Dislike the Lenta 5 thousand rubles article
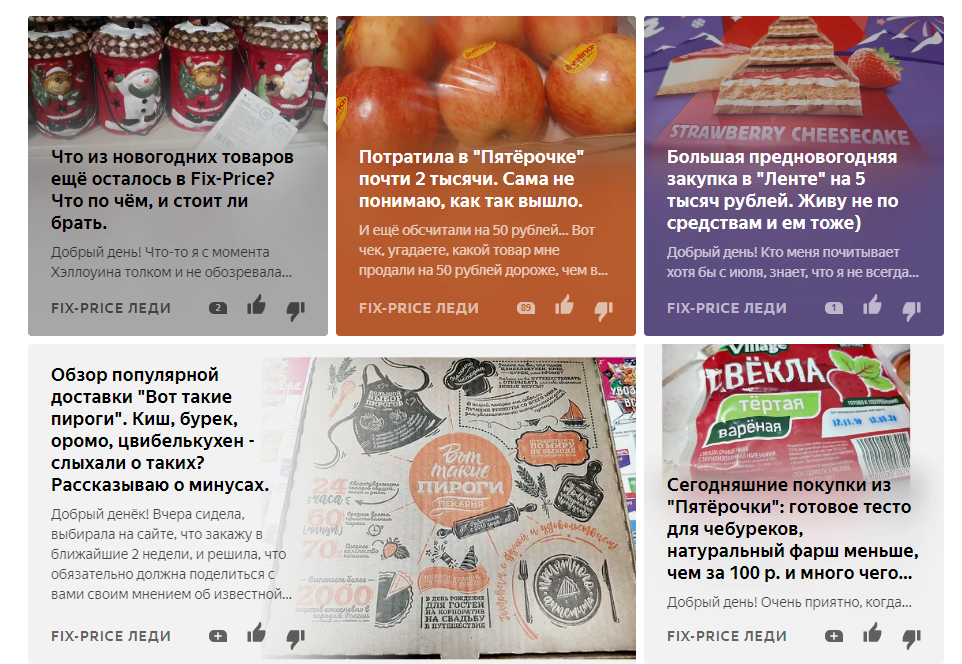Screen dimensions: 962x664 (x=912, y=310)
